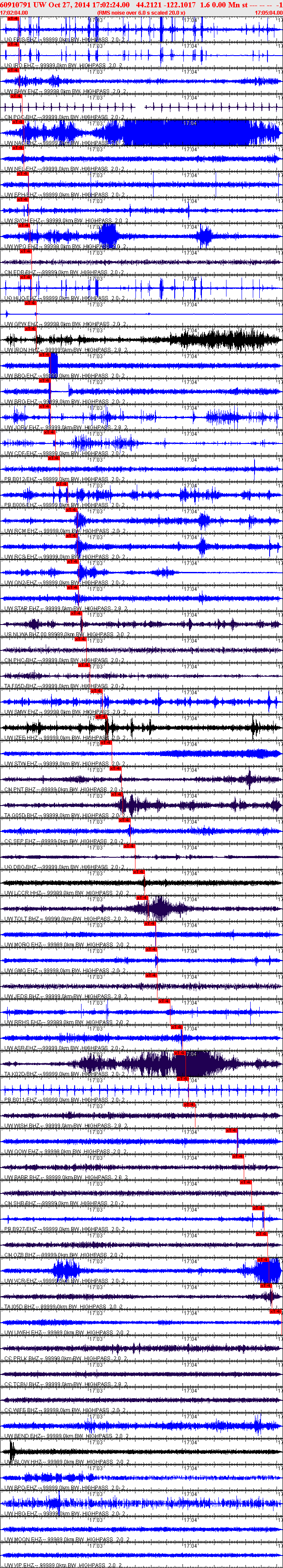Select the UW WPO EHZ station label
Screen dimensions: 283x1568
pos(65,247)
